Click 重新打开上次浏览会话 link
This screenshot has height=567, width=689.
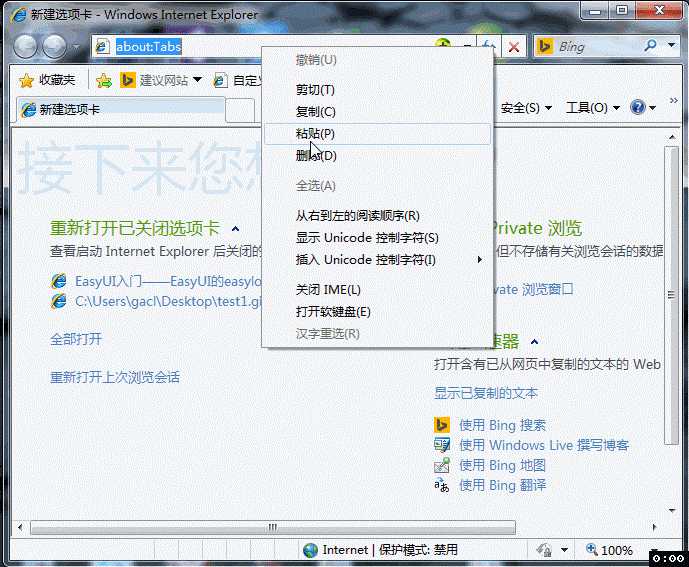pos(115,377)
